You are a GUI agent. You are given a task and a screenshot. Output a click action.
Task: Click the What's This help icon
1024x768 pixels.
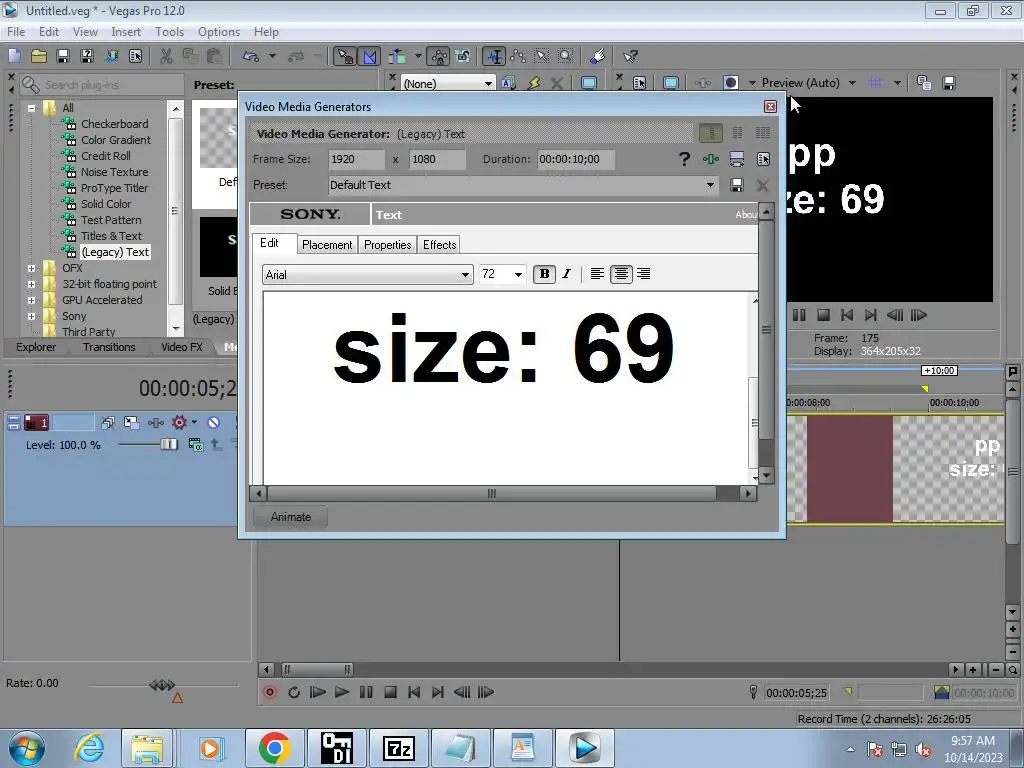click(x=630, y=56)
